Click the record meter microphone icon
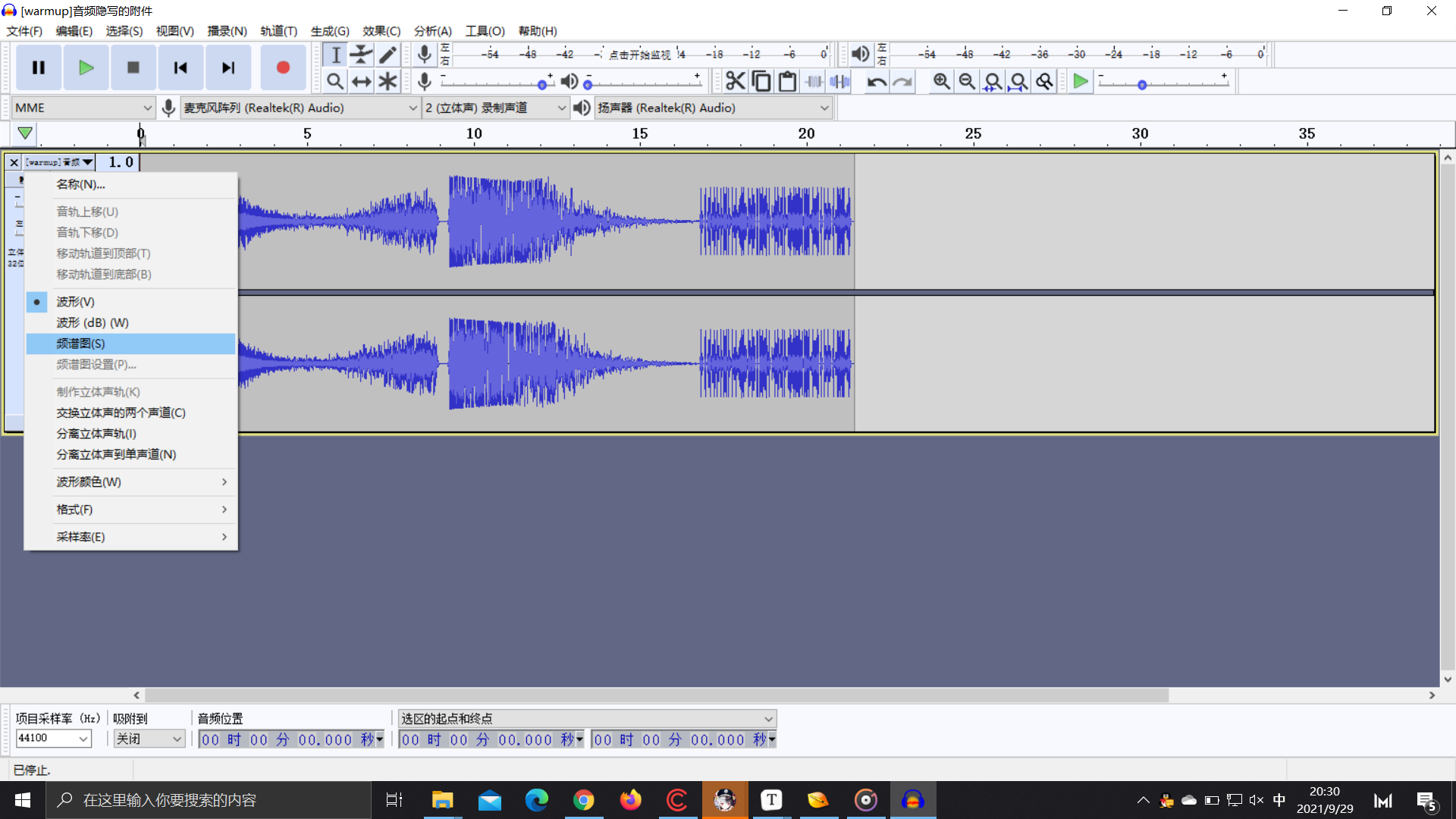This screenshot has width=1456, height=819. tap(425, 54)
